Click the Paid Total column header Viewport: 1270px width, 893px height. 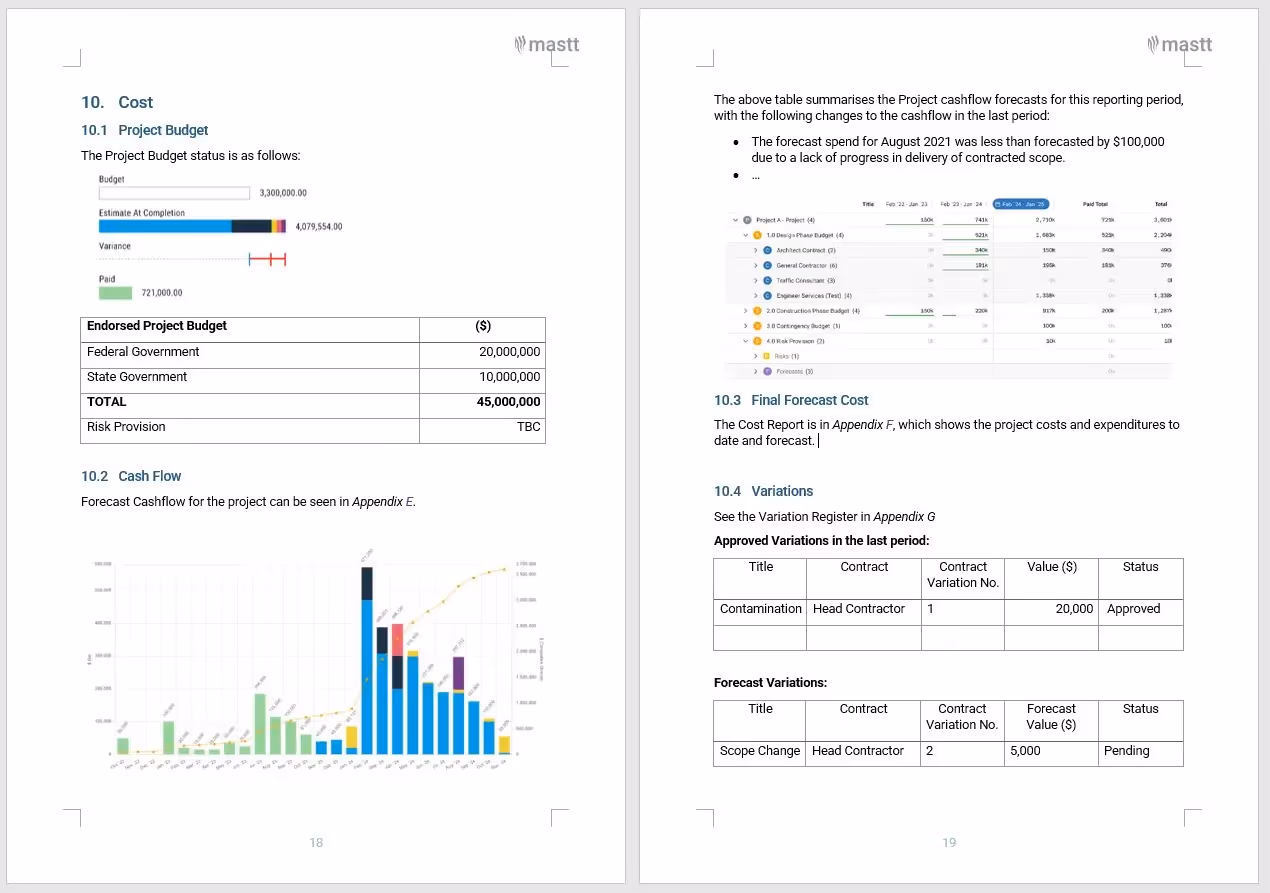(1095, 204)
